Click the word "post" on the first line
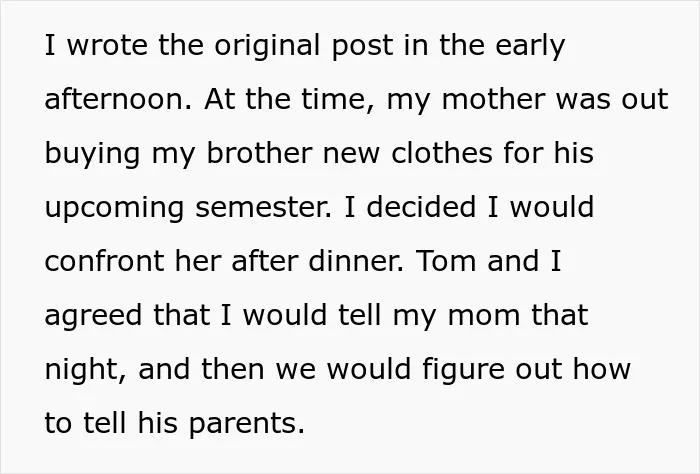700x474 pixels. coord(362,46)
